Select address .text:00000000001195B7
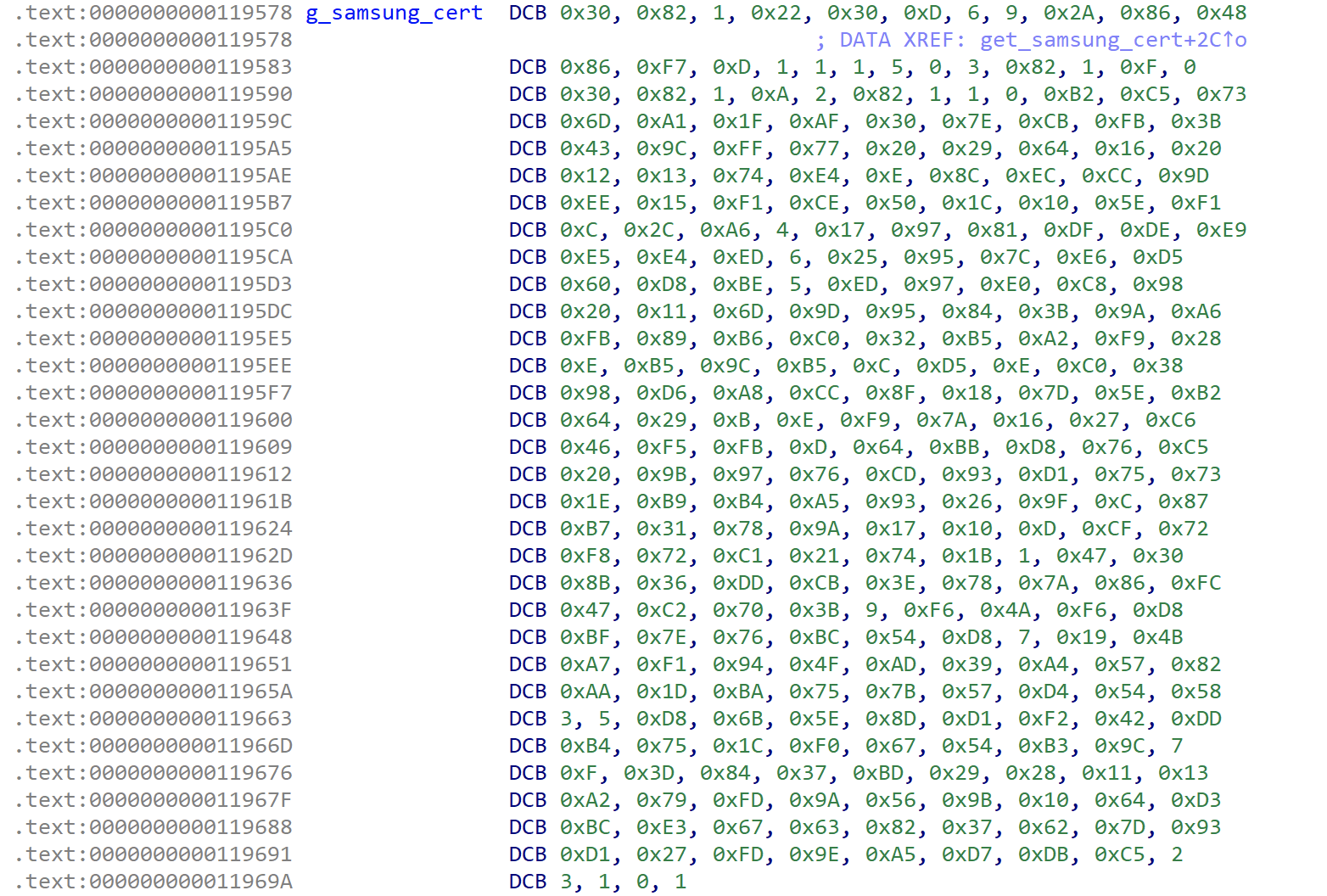 click(x=154, y=203)
